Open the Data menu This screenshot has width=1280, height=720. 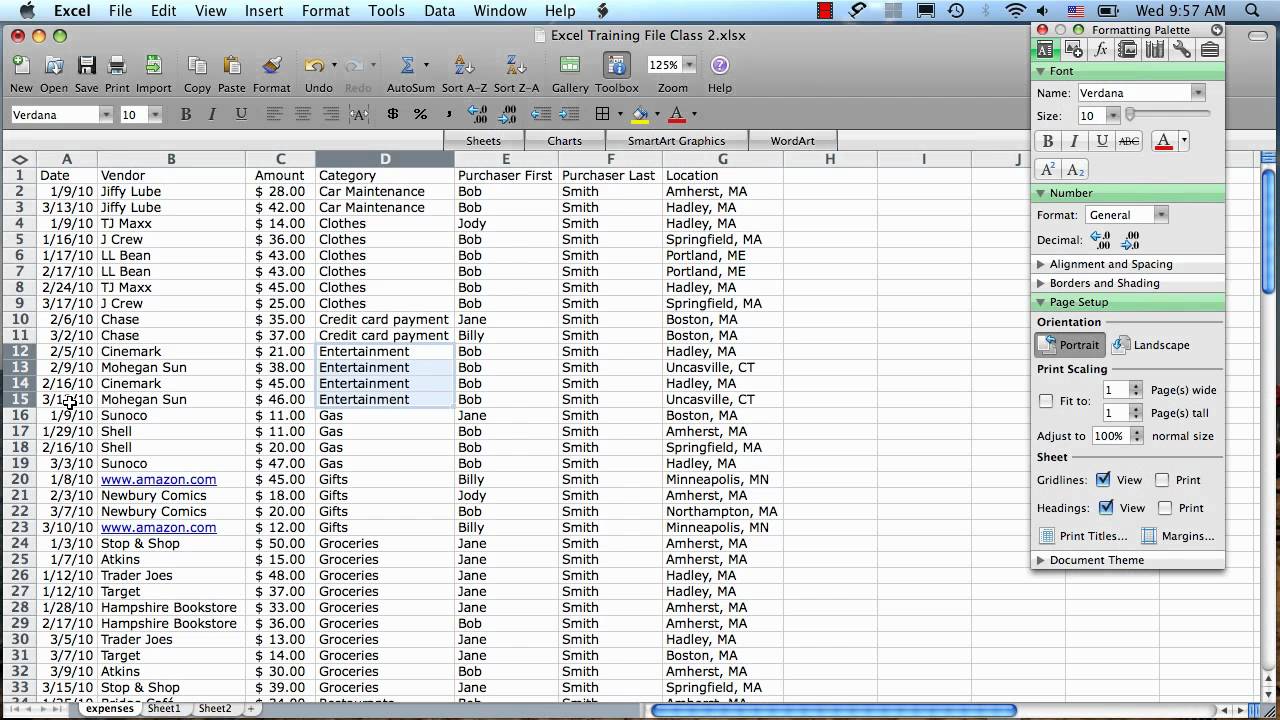click(x=439, y=11)
